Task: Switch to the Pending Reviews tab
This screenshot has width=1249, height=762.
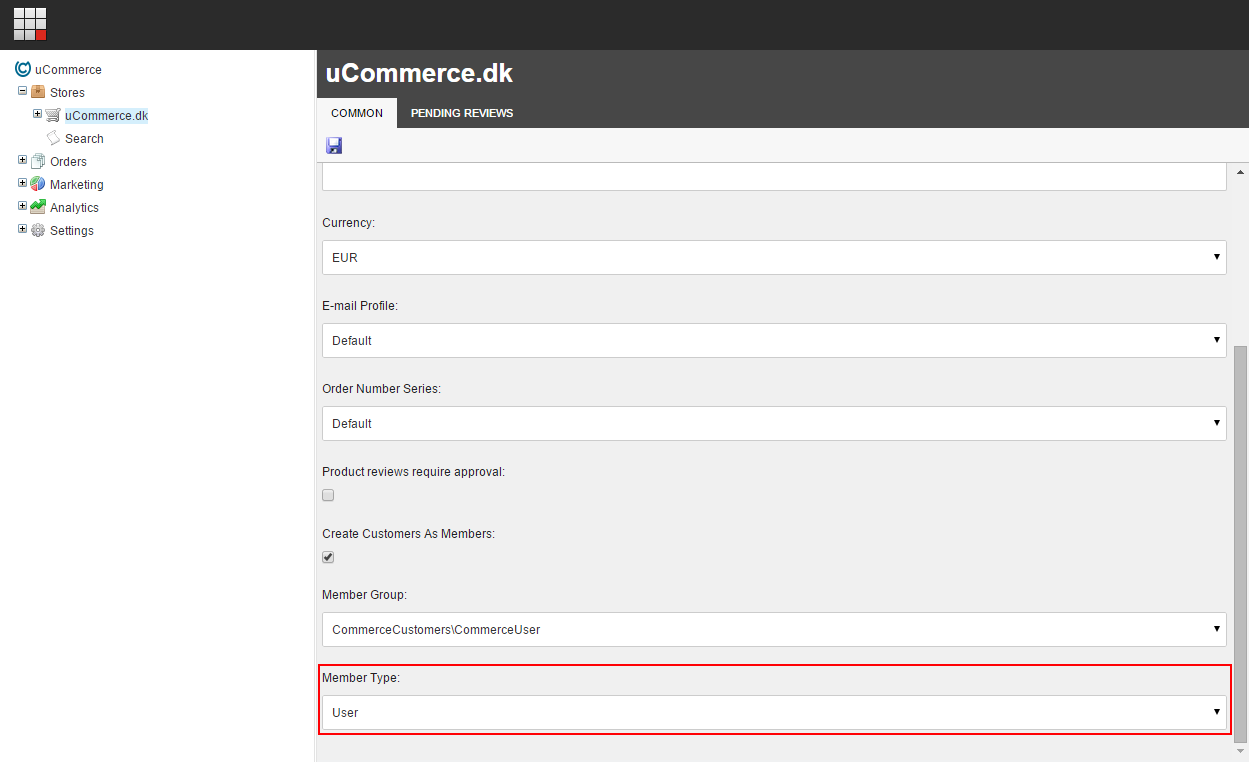Action: coord(462,113)
